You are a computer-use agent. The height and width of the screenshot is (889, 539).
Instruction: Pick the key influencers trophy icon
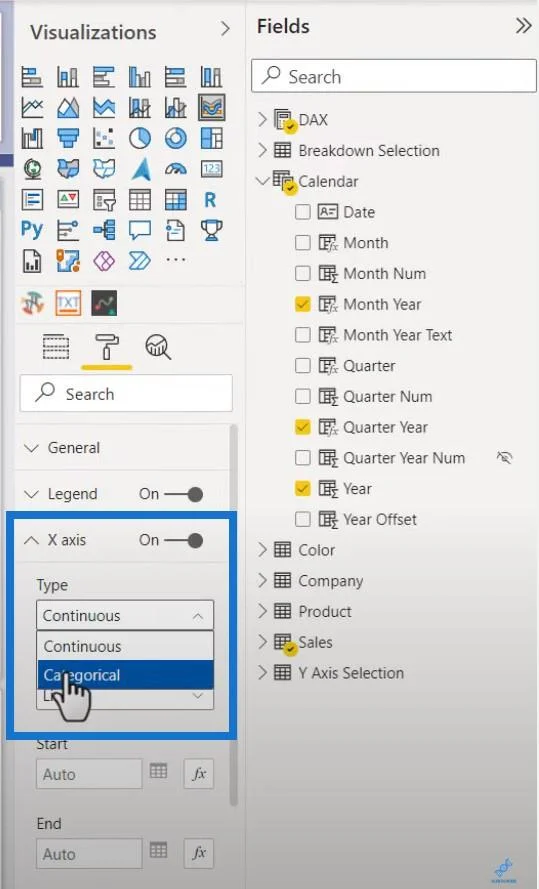coord(211,230)
